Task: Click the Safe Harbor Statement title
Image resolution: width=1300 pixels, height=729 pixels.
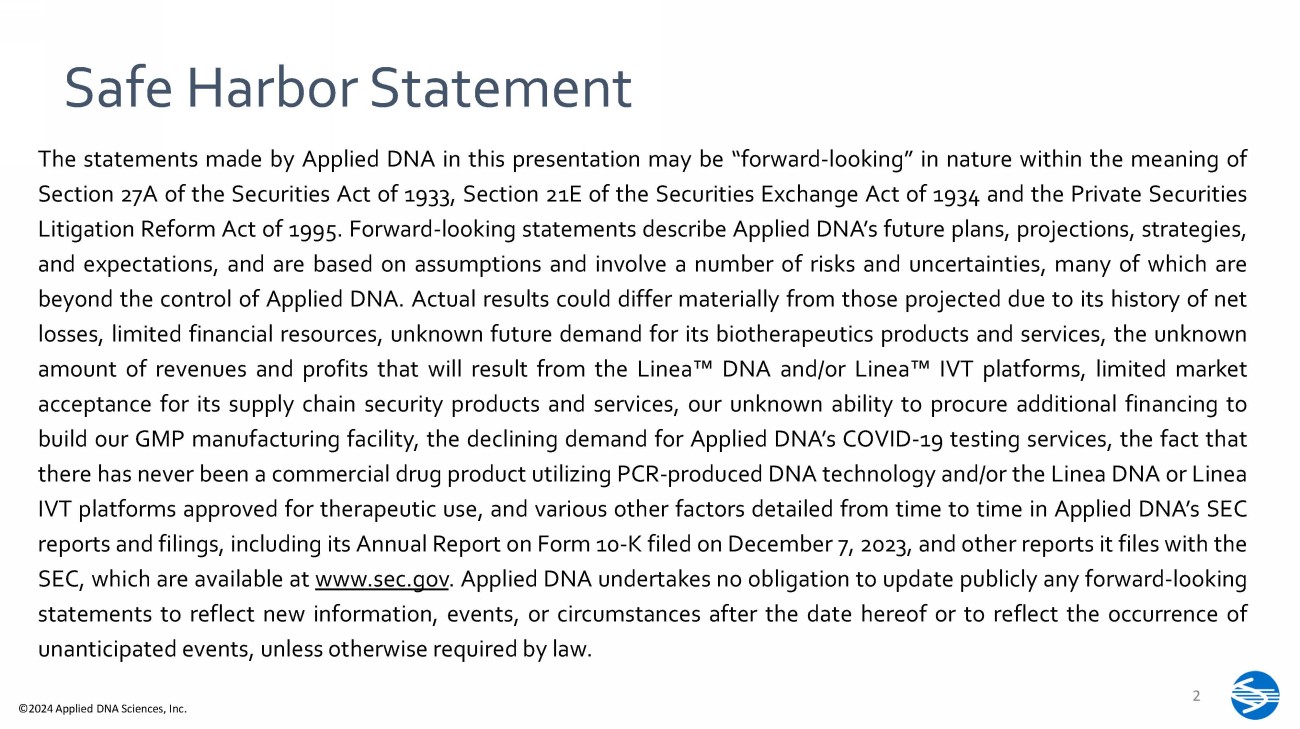Action: tap(348, 88)
